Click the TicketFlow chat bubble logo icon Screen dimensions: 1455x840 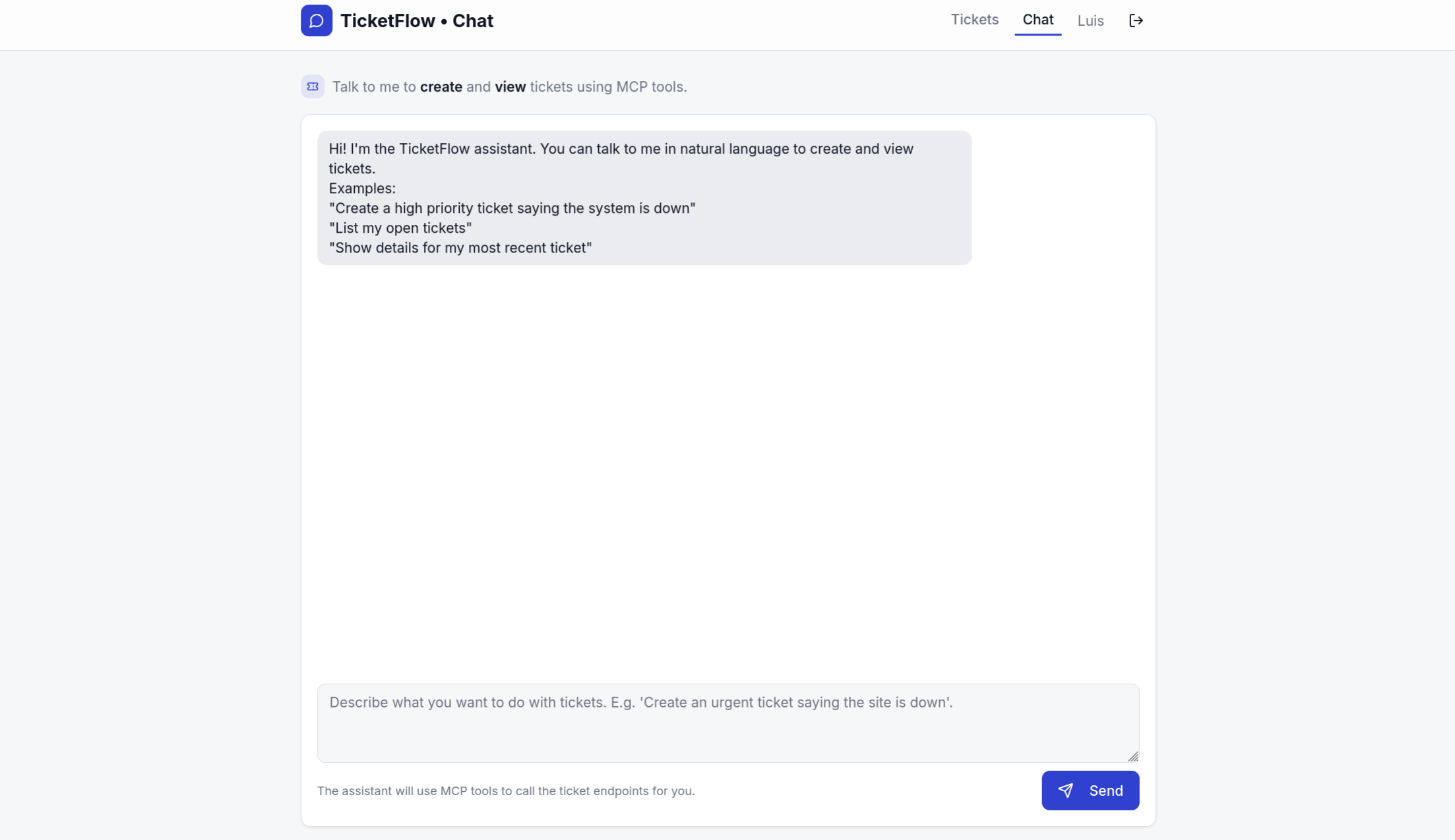point(317,20)
